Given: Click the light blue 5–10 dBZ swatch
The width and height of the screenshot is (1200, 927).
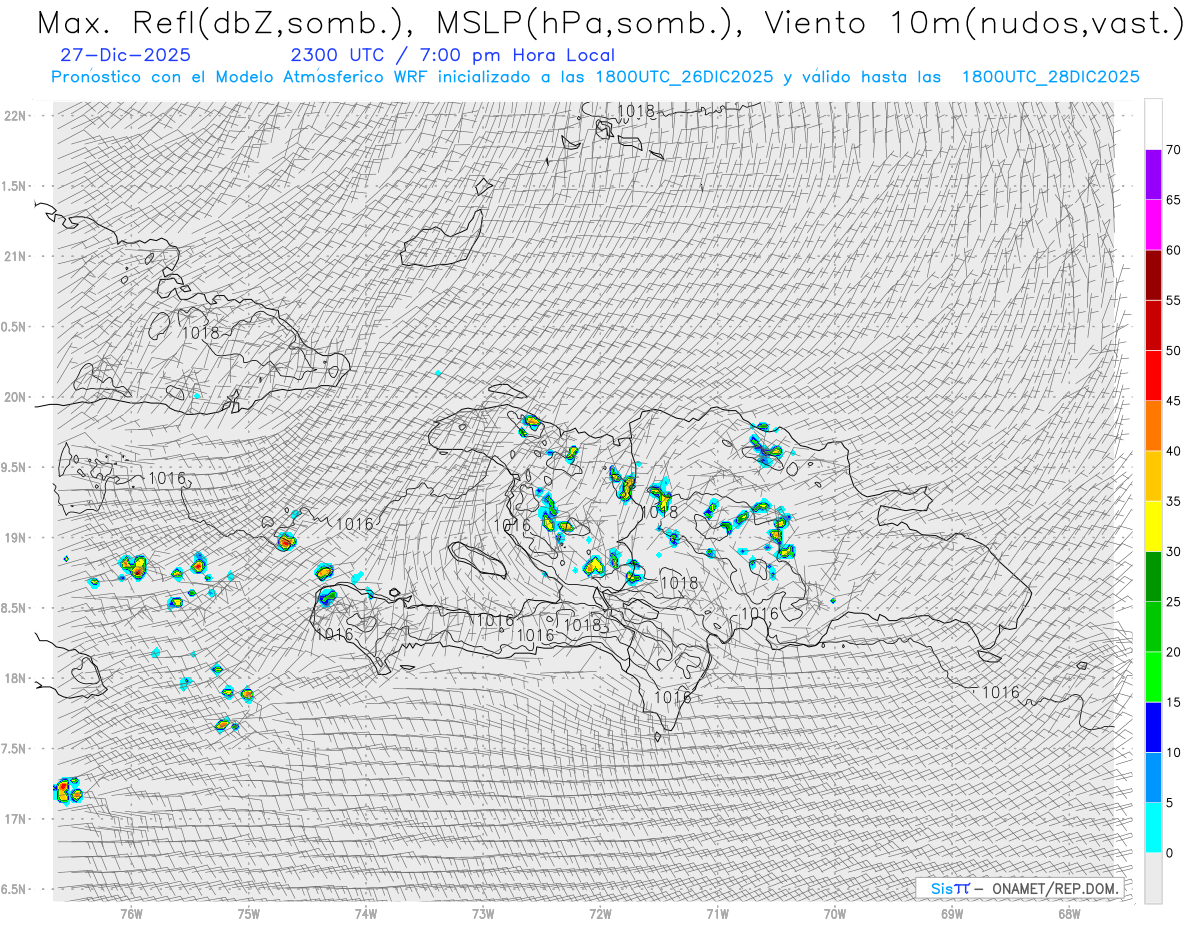Looking at the screenshot, I should [1153, 778].
